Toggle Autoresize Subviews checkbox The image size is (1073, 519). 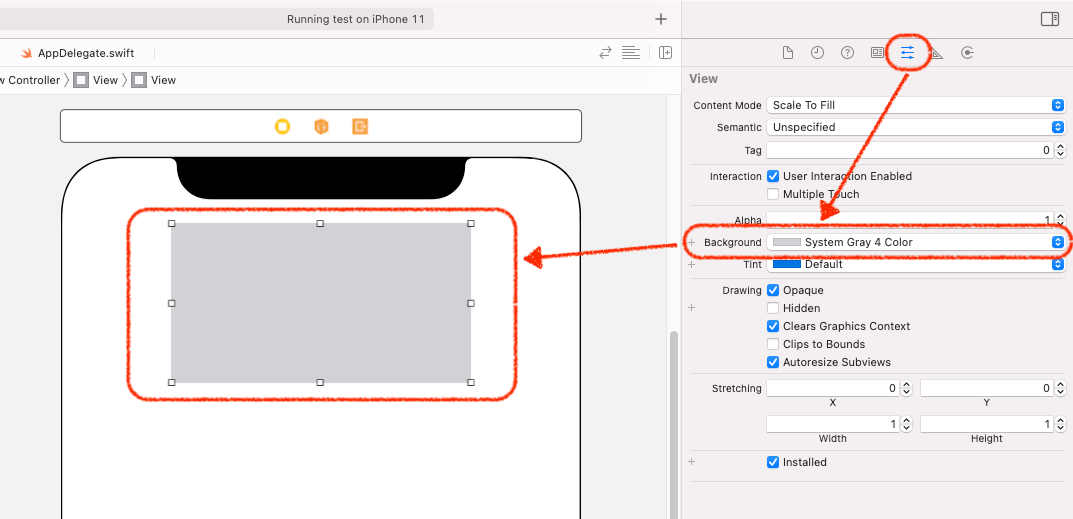point(773,362)
